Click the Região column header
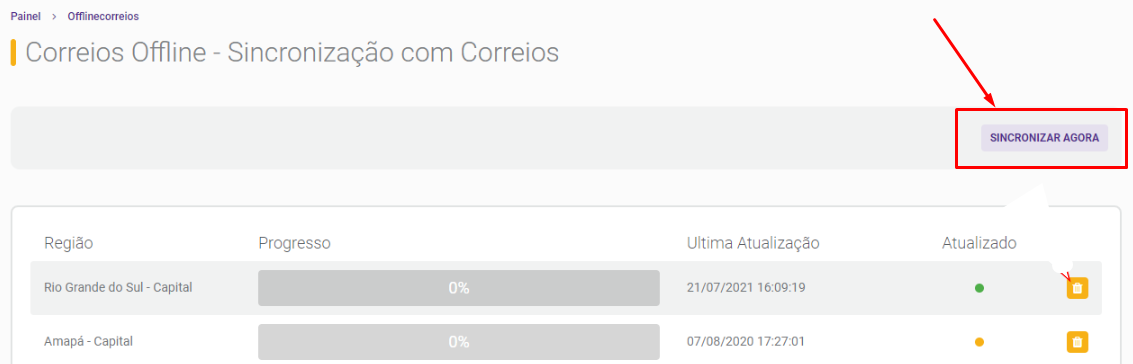1133x364 pixels. coord(69,243)
